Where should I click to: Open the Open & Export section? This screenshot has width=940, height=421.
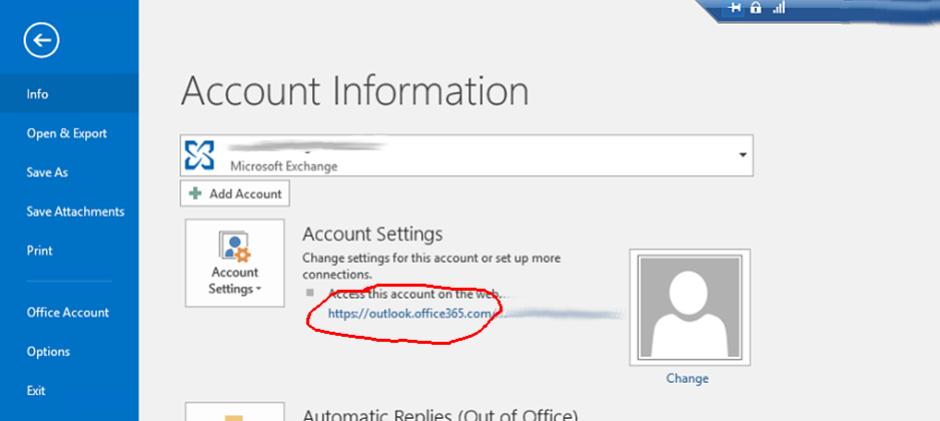coord(66,133)
